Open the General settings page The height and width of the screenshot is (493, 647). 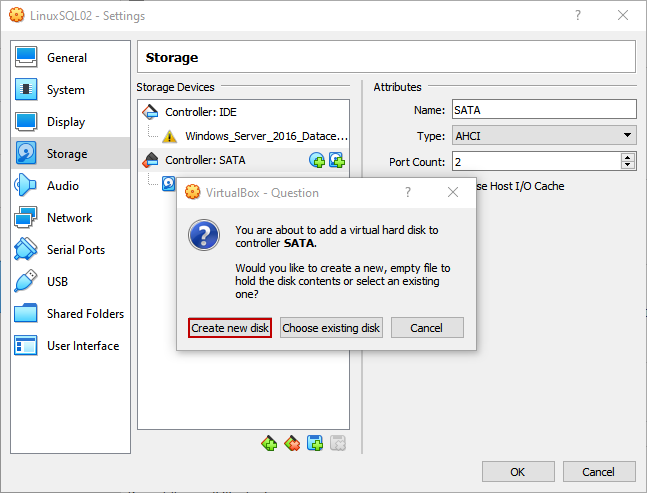click(66, 58)
